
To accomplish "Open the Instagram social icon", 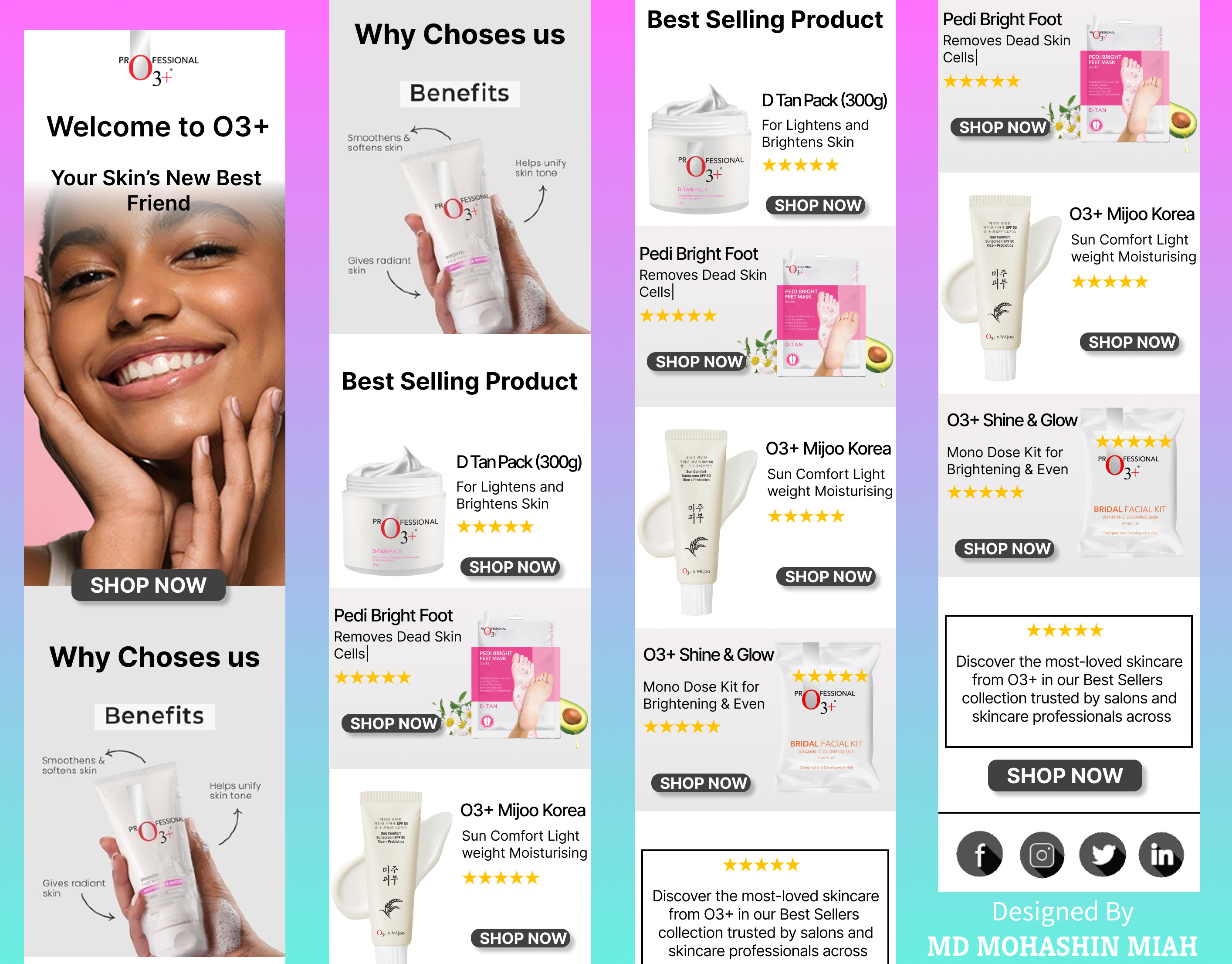I will click(1042, 854).
